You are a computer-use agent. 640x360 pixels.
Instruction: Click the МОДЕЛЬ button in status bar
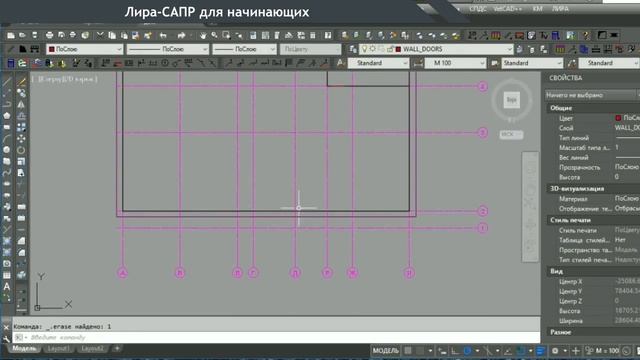[385, 351]
